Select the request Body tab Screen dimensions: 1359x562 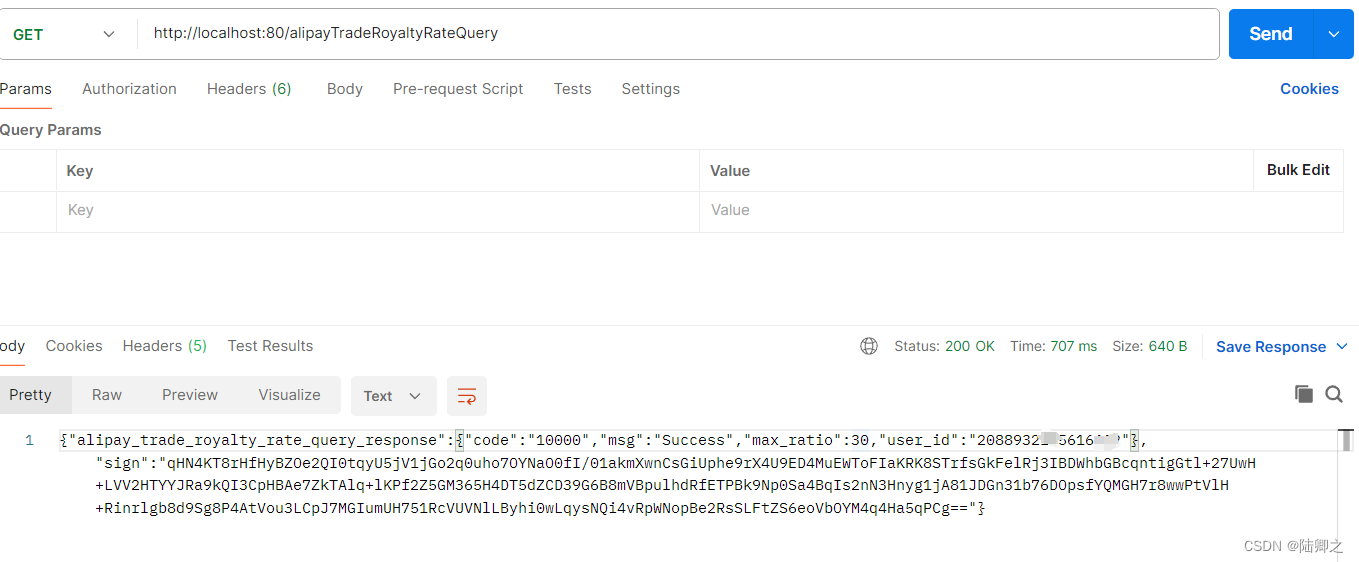pyautogui.click(x=344, y=89)
